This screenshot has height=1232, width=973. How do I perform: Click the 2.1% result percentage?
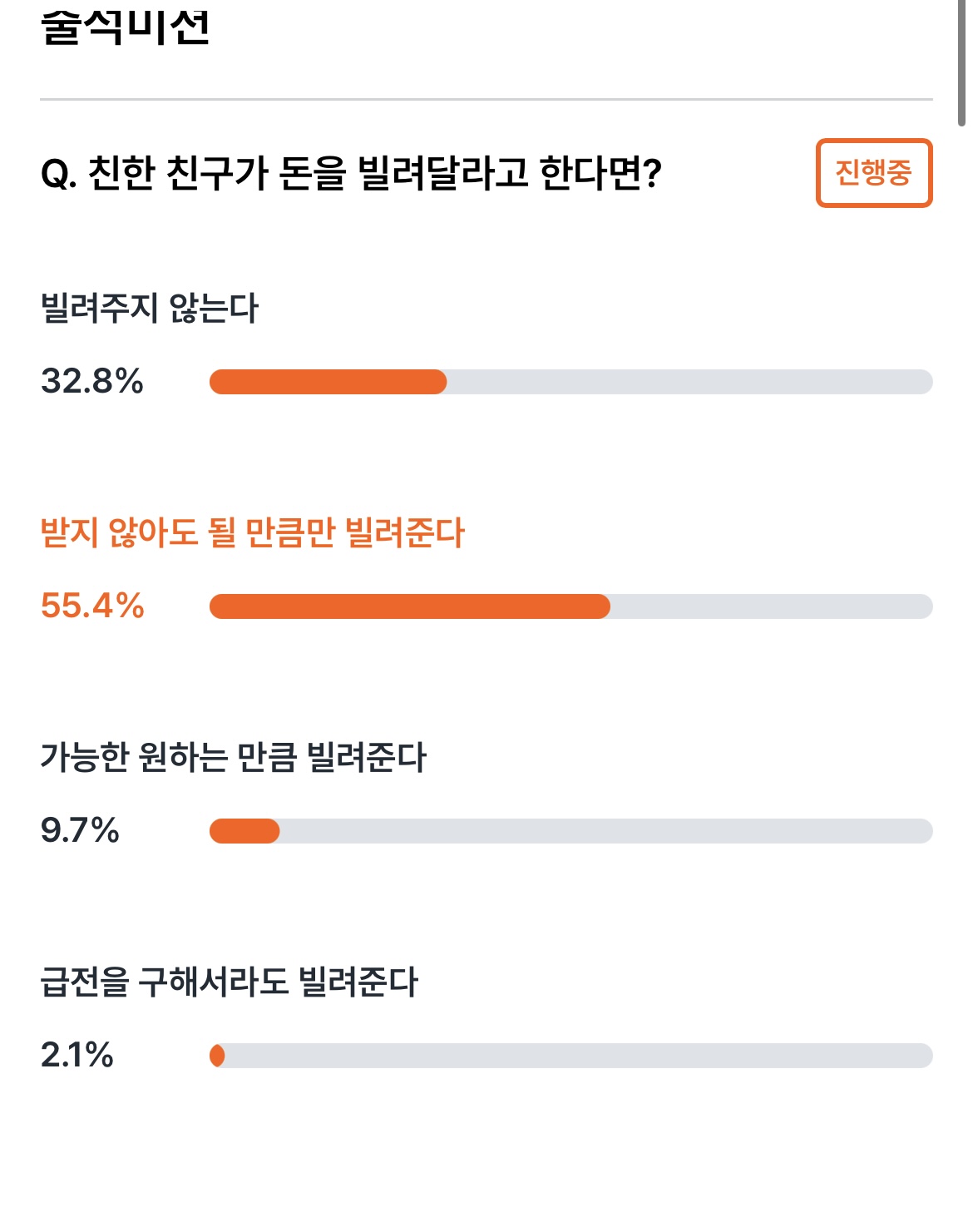[77, 1056]
